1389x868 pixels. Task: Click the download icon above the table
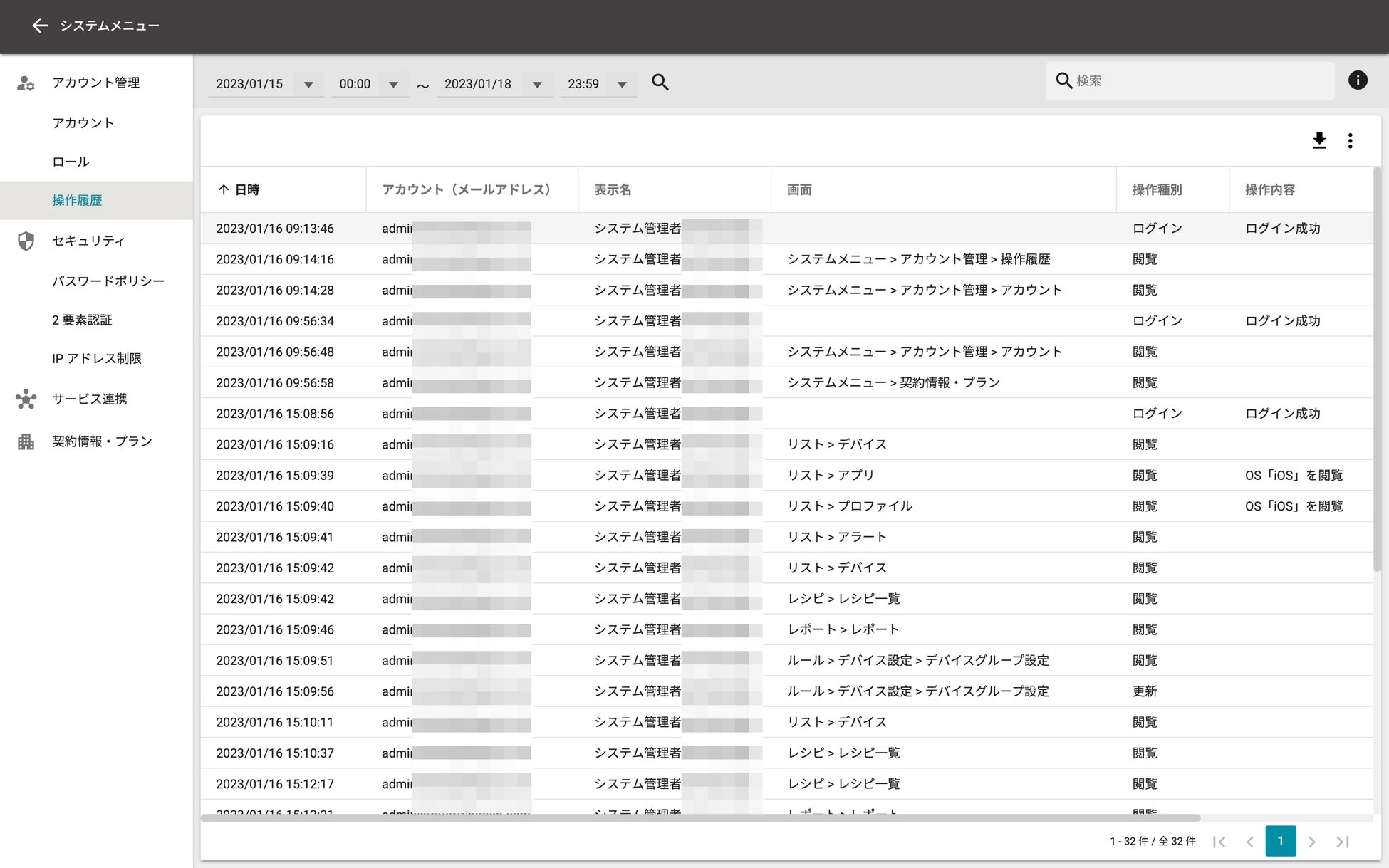(x=1318, y=140)
